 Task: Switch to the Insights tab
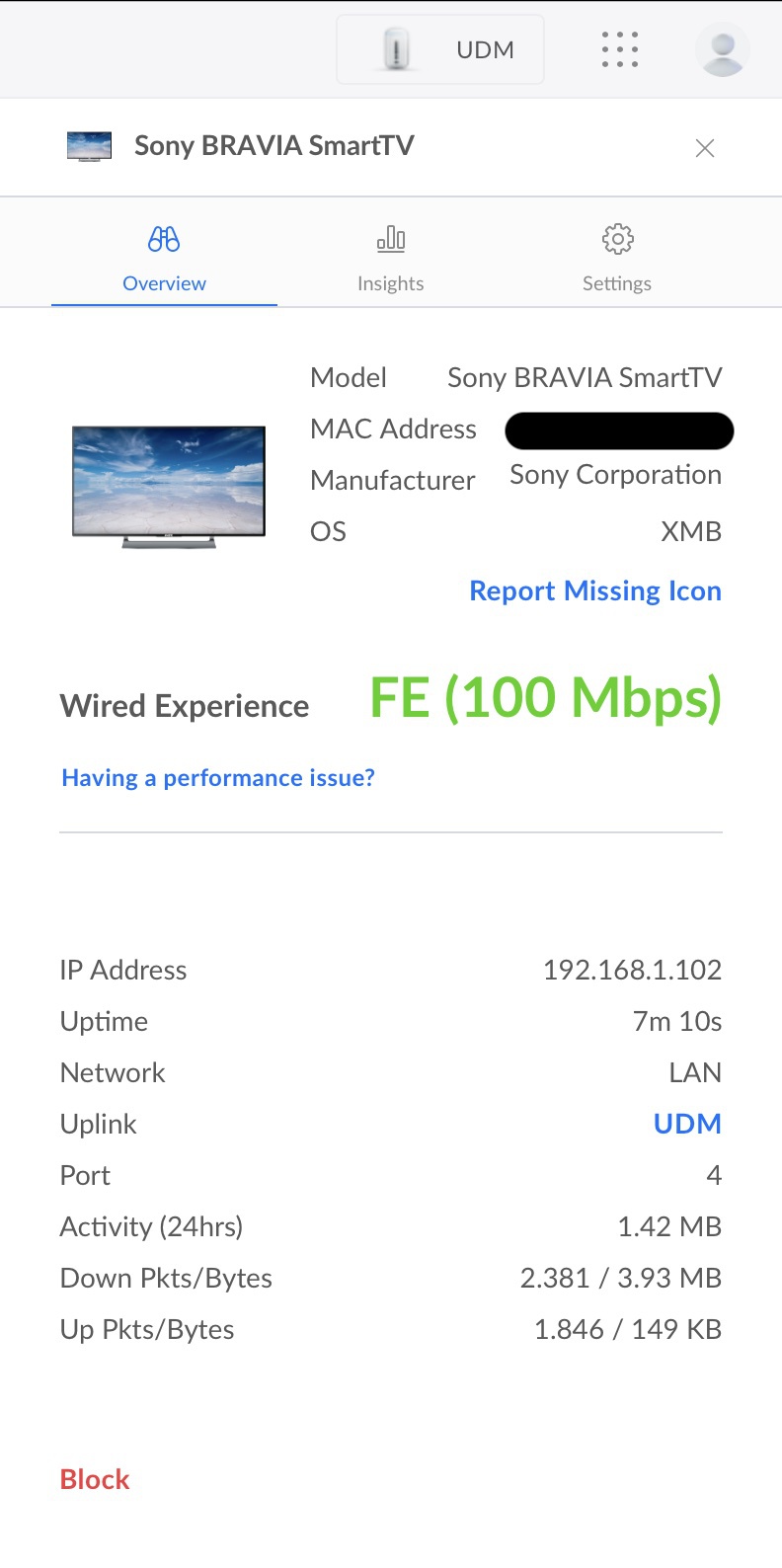[x=390, y=260]
